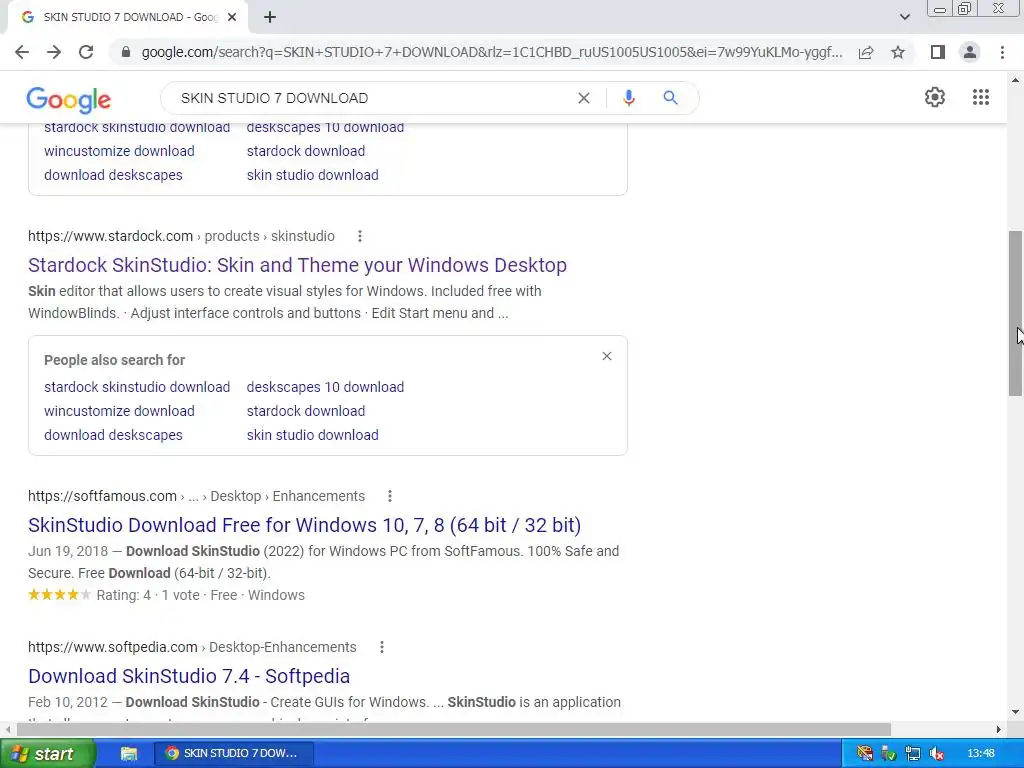Dismiss the People also search for box
Image resolution: width=1024 pixels, height=768 pixels.
pyautogui.click(x=607, y=356)
